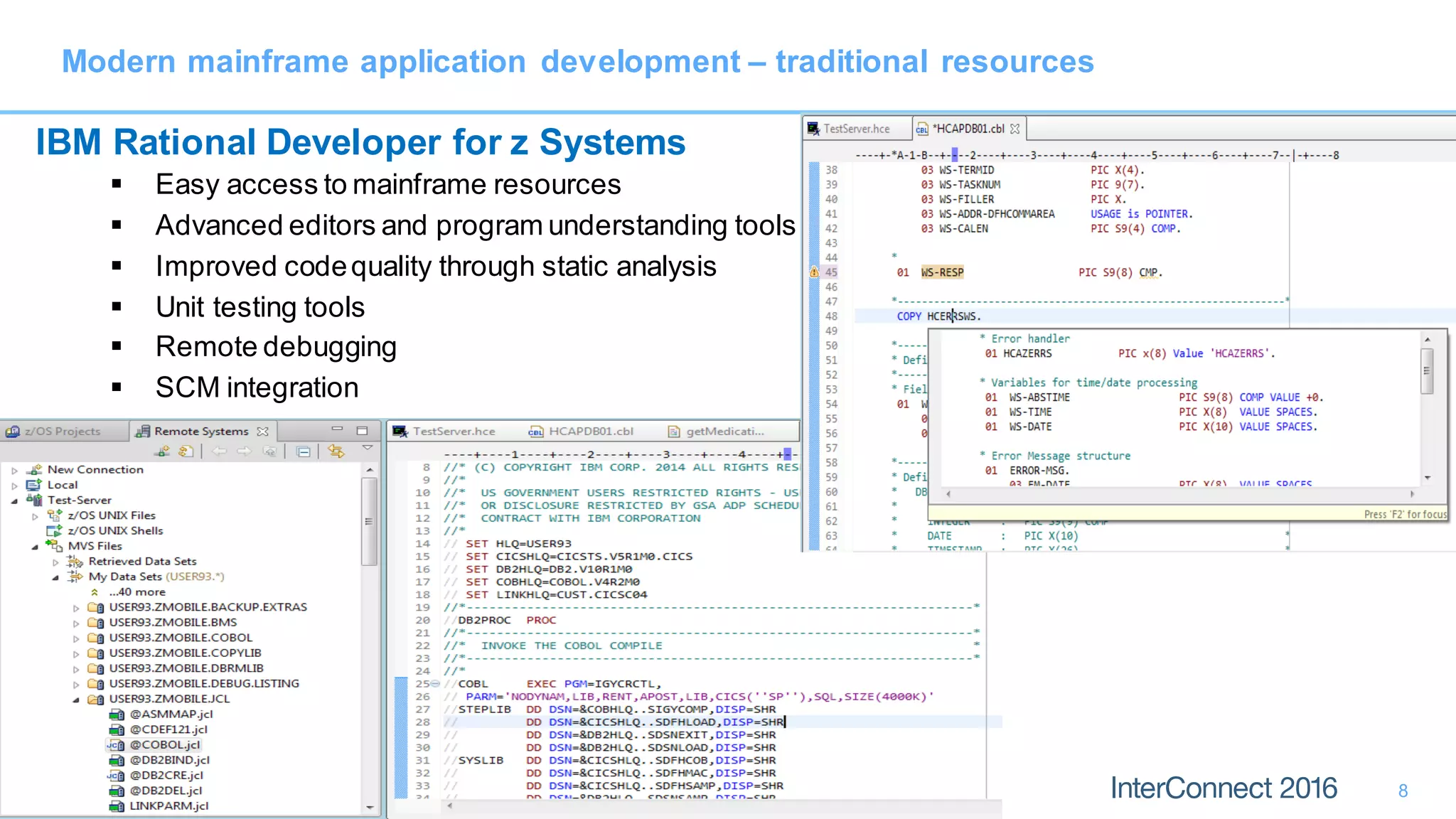
Task: Select the @CDEF121.jcl member
Action: coord(168,730)
